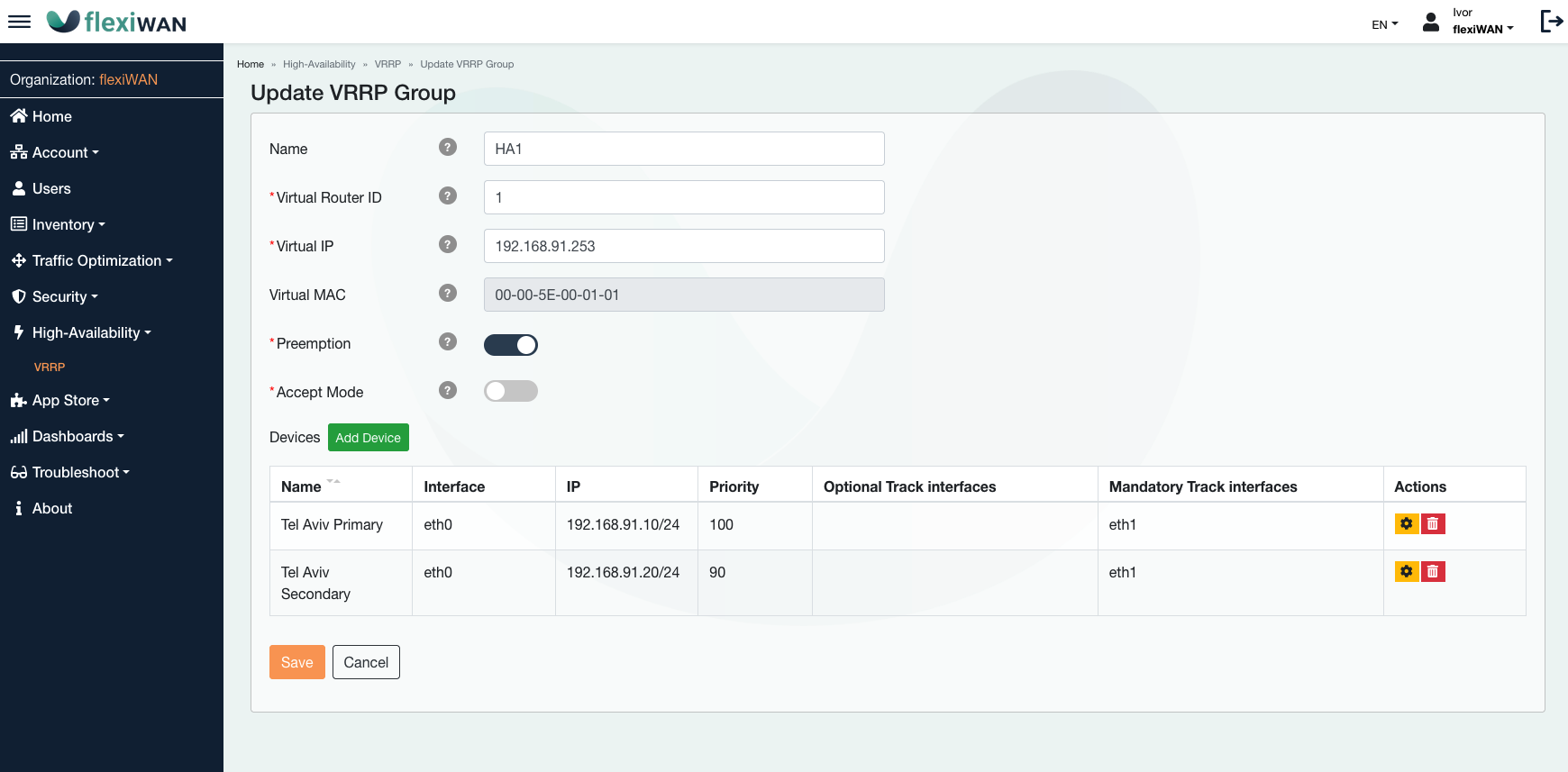Save the VRRP group changes
This screenshot has height=772, width=1568.
[x=296, y=662]
